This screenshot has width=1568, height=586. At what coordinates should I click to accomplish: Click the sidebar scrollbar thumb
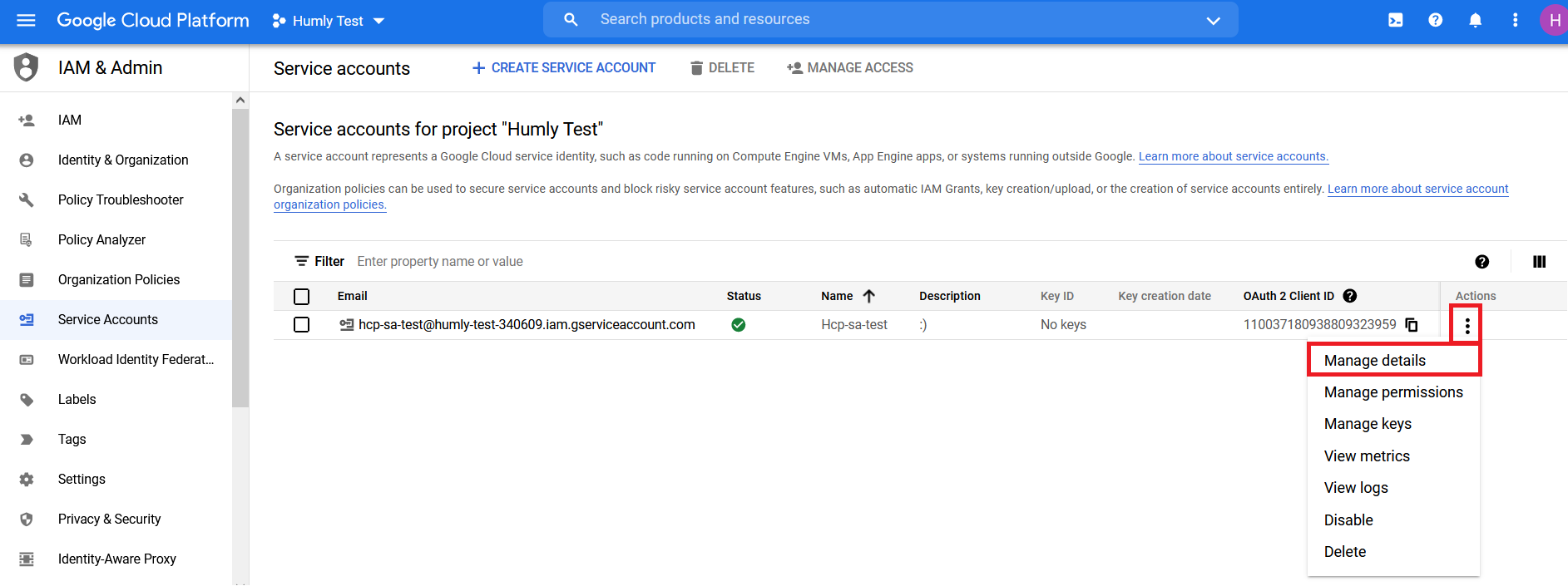[x=240, y=258]
